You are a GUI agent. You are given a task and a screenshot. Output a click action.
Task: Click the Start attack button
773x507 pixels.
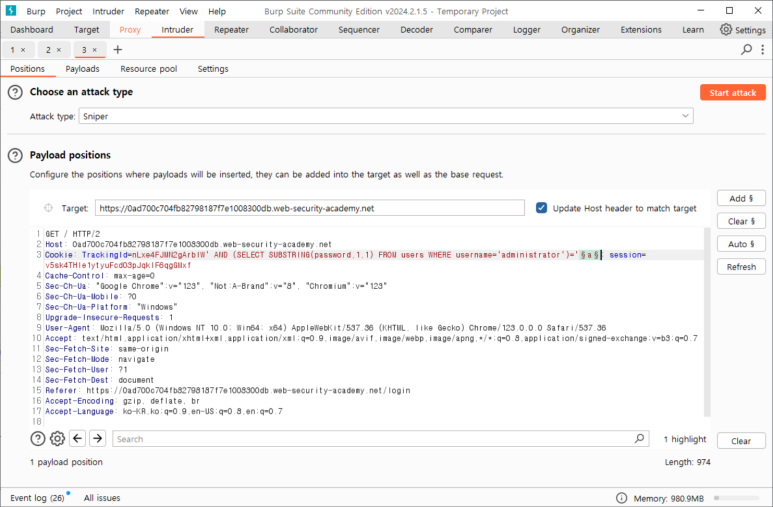tap(733, 93)
